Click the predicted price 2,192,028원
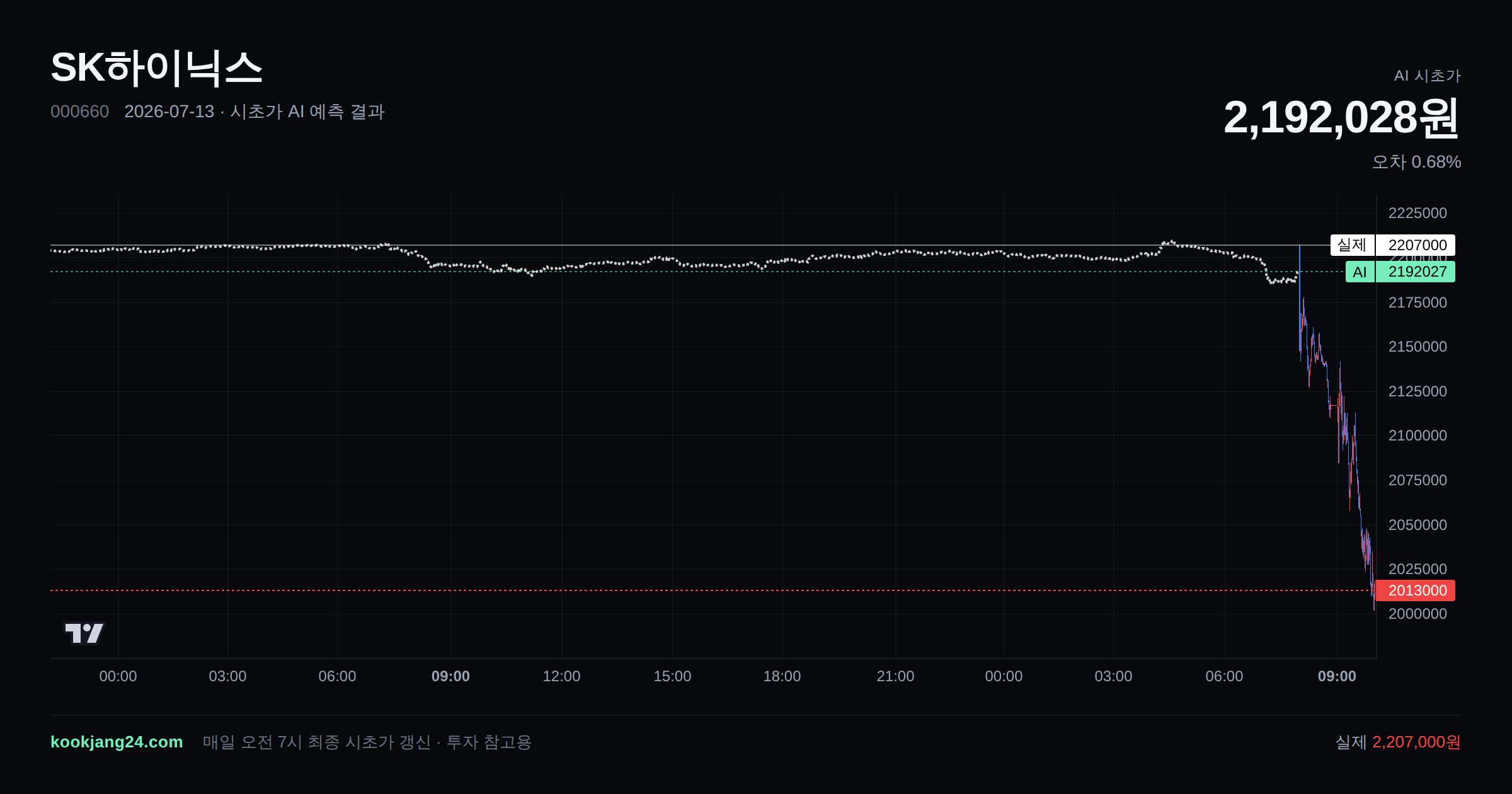Image resolution: width=1512 pixels, height=794 pixels. [1341, 118]
